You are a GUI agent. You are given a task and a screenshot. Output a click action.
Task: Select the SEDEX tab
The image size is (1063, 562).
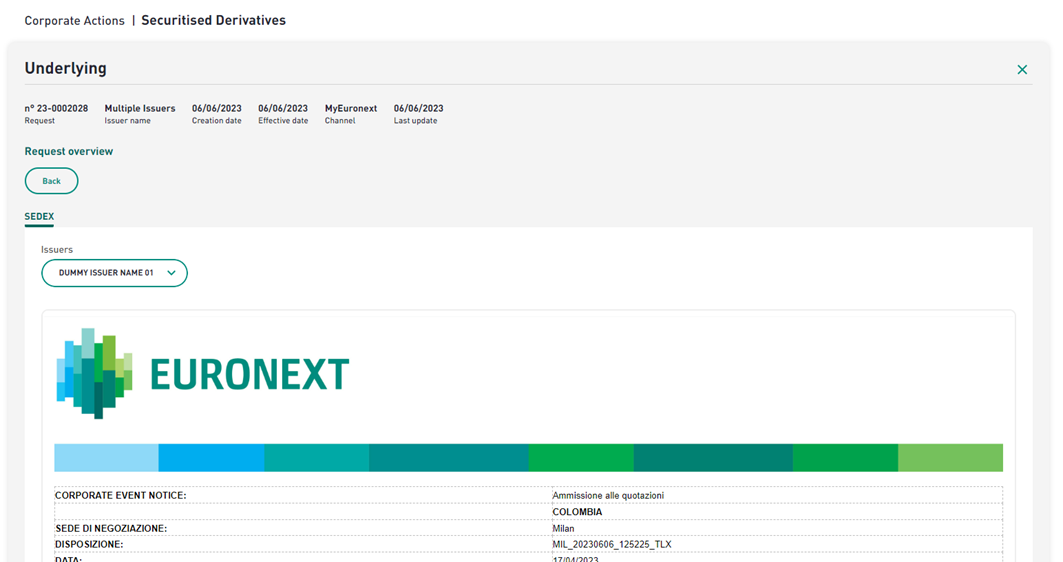click(x=39, y=217)
